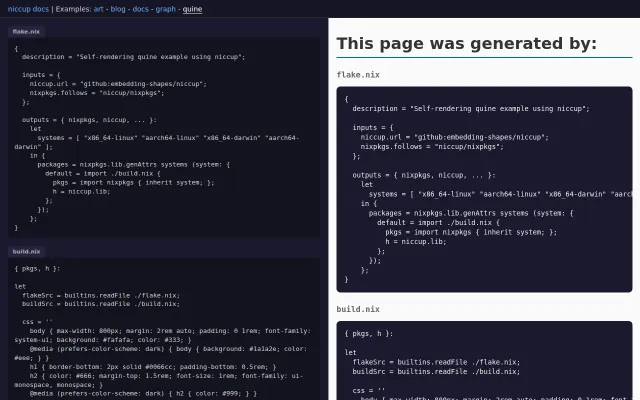
Task: Click 'flakeSrc = builtins.readFile' line in left panel
Action: point(101,296)
